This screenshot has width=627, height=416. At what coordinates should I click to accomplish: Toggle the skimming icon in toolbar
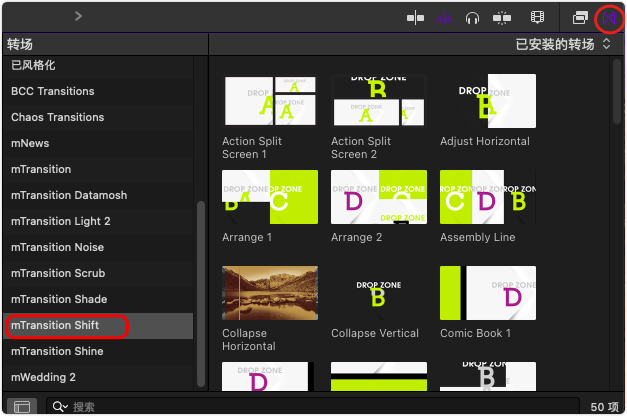415,18
